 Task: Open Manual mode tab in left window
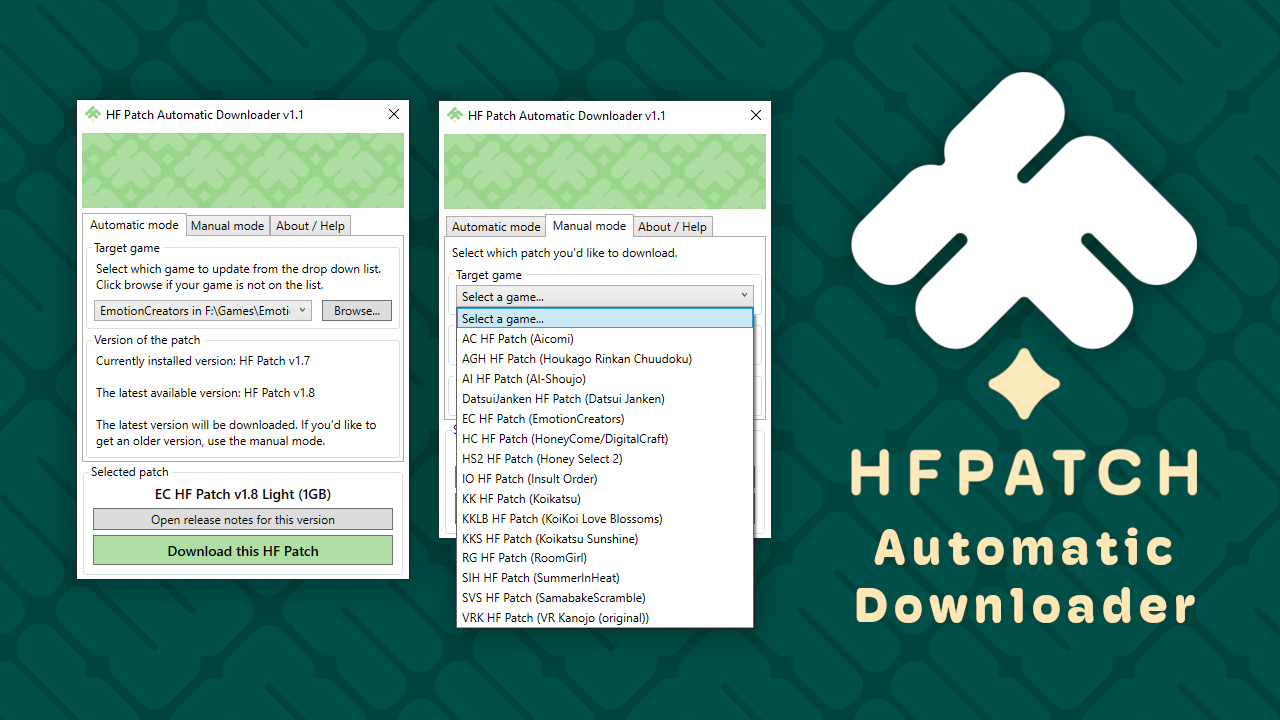pos(228,226)
